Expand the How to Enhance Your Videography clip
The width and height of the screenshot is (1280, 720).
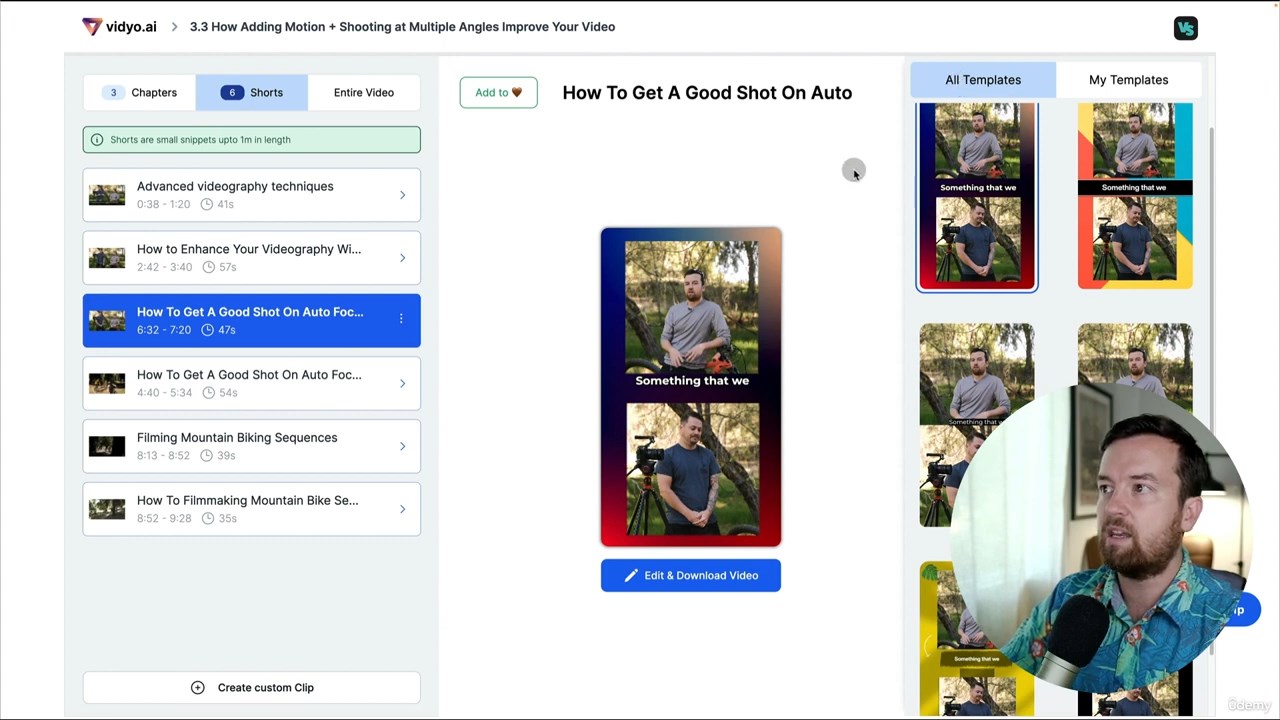402,258
